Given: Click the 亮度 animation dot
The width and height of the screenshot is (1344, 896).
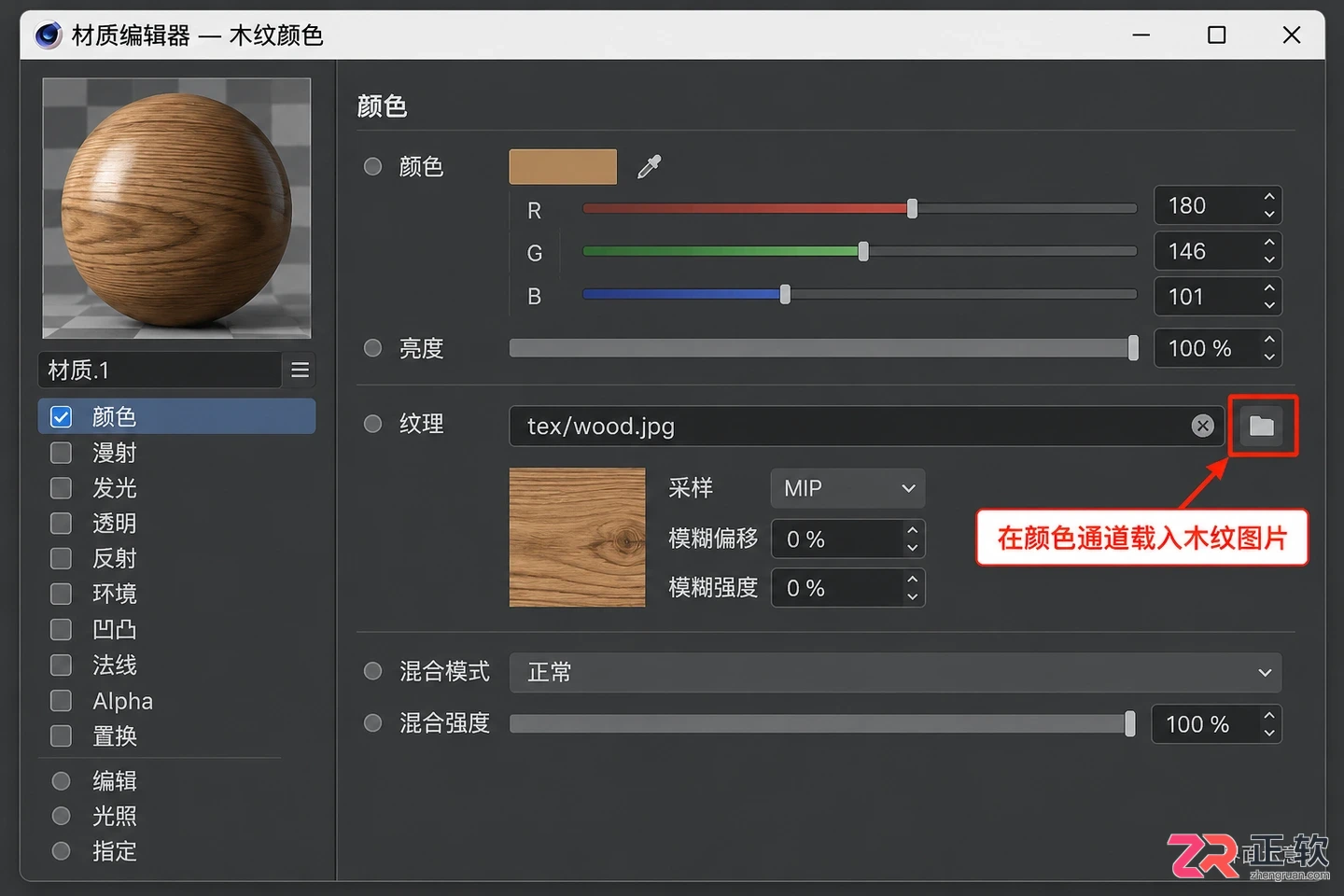Looking at the screenshot, I should 372,348.
